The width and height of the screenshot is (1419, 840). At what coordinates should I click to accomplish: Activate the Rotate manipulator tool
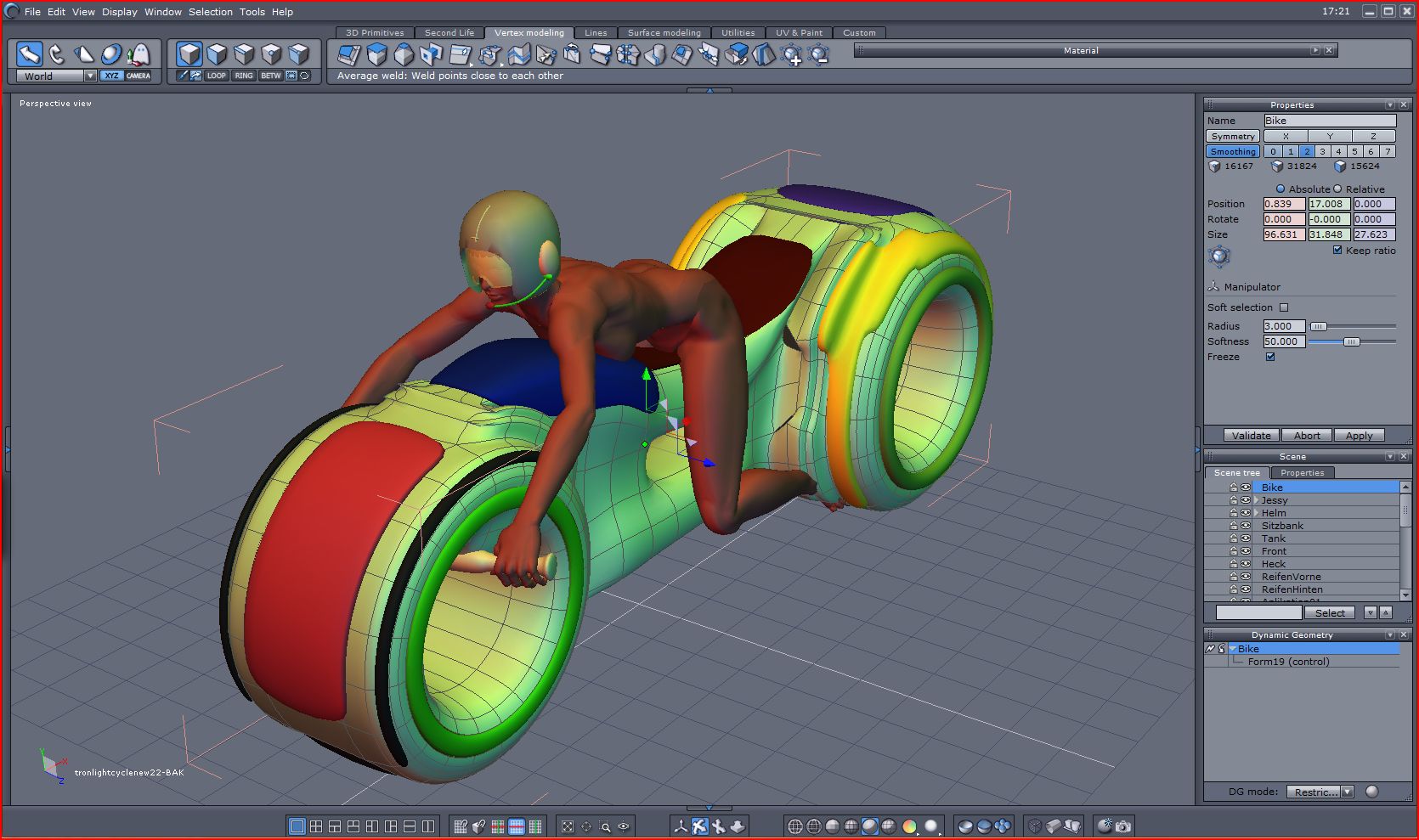tap(57, 54)
